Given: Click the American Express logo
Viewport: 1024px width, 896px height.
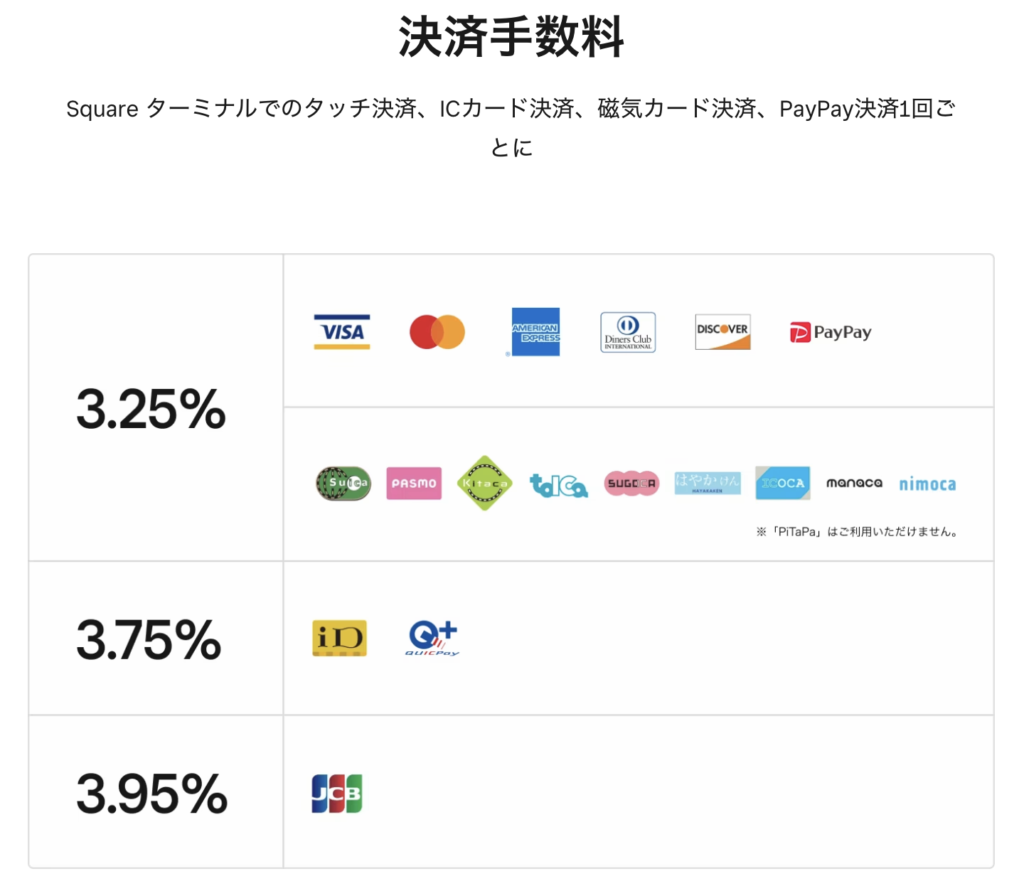Looking at the screenshot, I should coord(535,332).
